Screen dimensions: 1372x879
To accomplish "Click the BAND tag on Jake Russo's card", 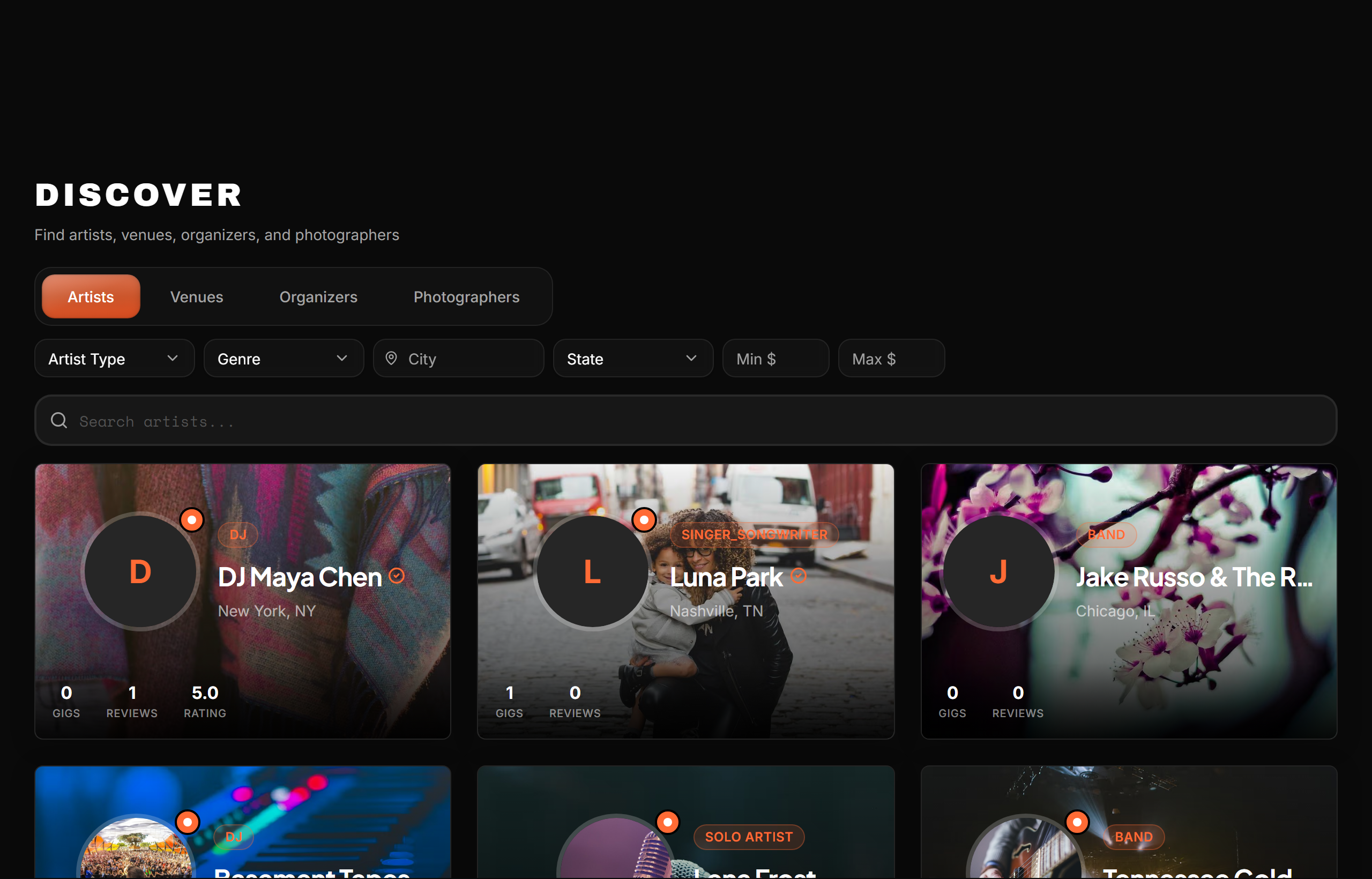I will point(1106,535).
